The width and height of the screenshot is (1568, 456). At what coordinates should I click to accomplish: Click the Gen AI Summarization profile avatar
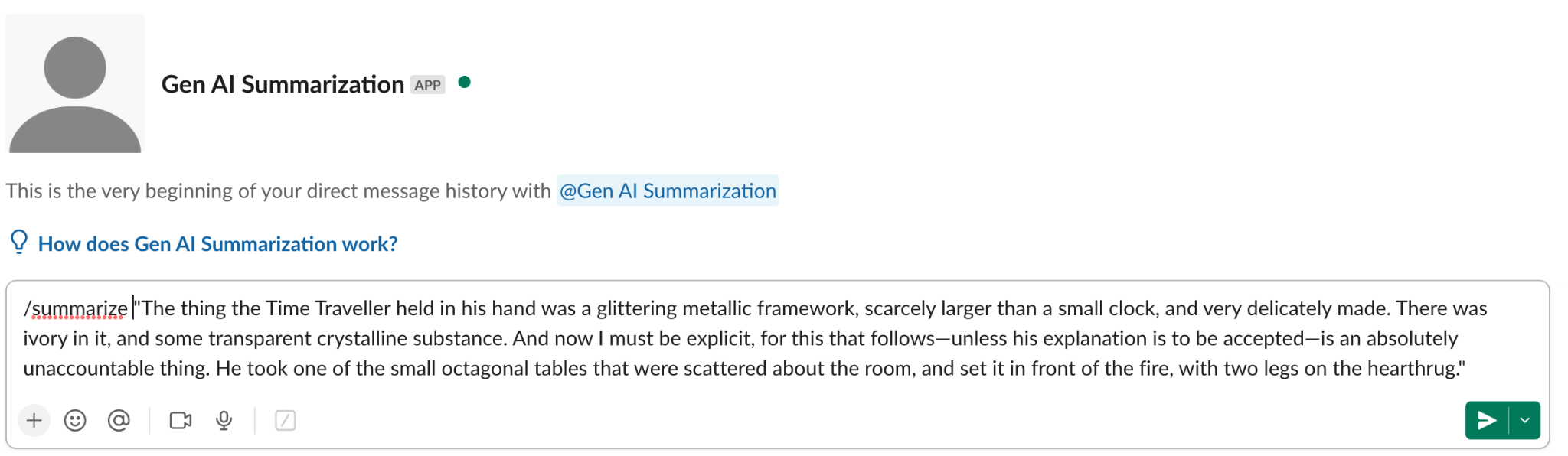(75, 83)
